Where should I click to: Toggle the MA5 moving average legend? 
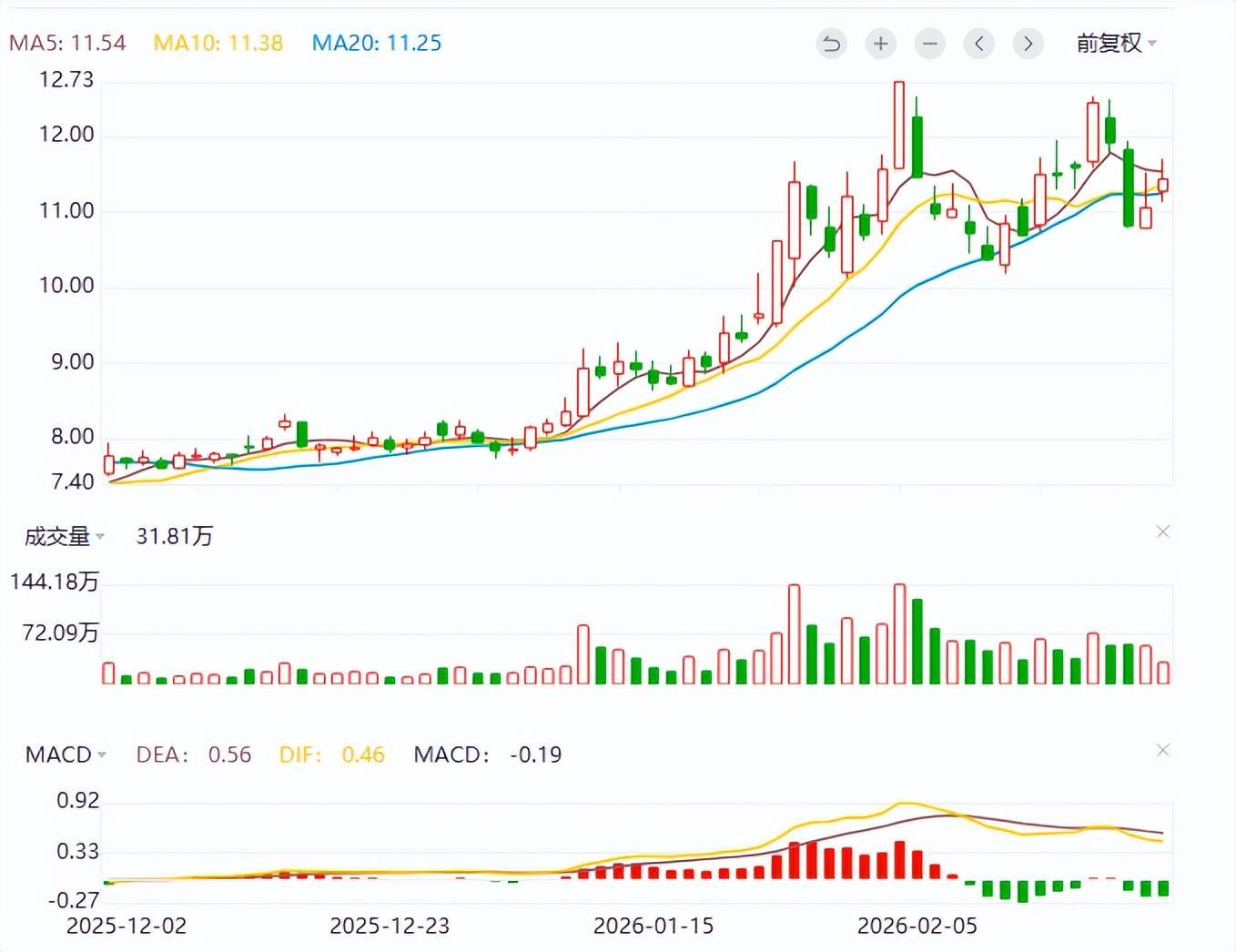point(67,43)
